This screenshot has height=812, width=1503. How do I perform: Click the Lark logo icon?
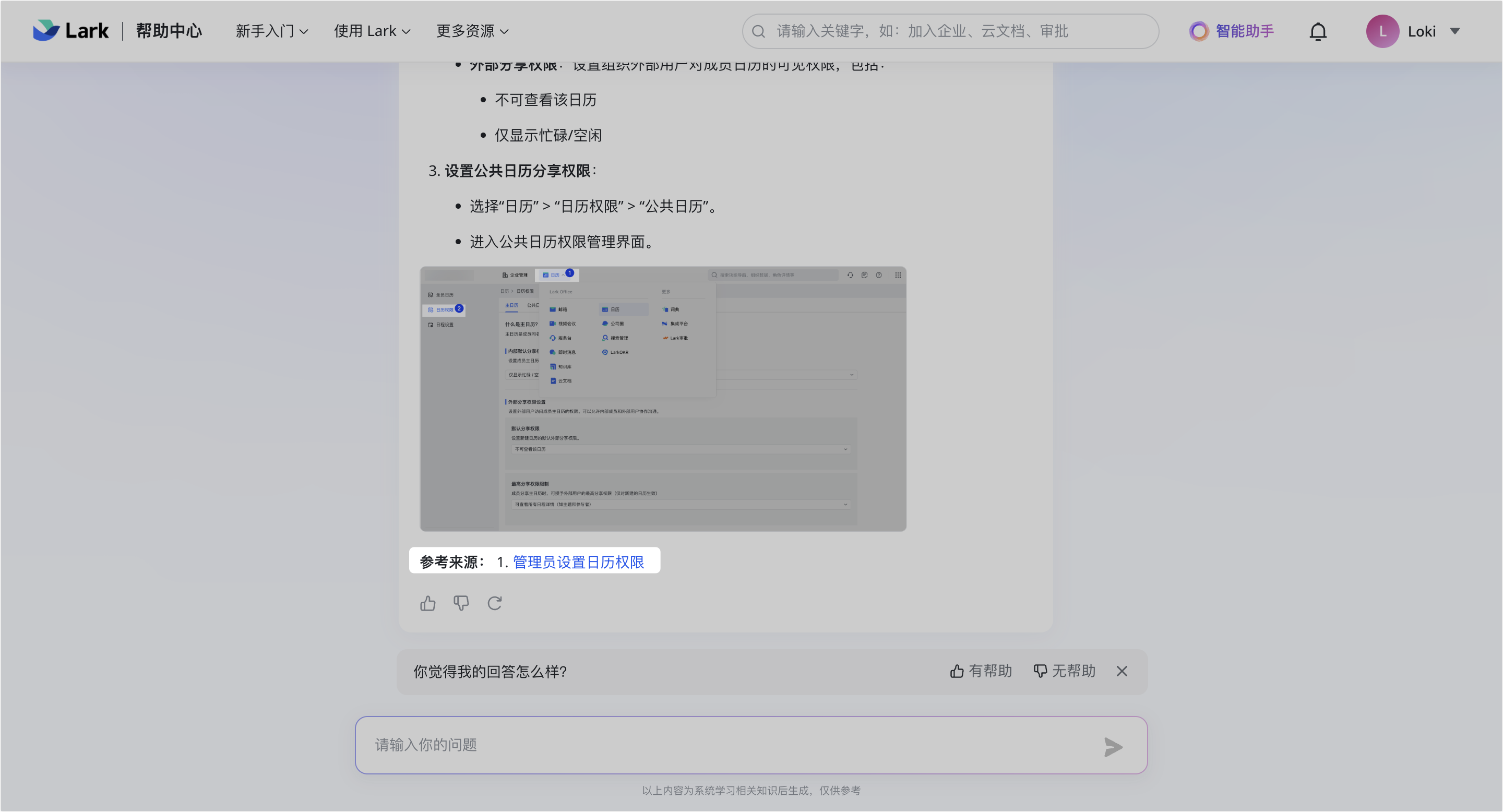pos(46,30)
